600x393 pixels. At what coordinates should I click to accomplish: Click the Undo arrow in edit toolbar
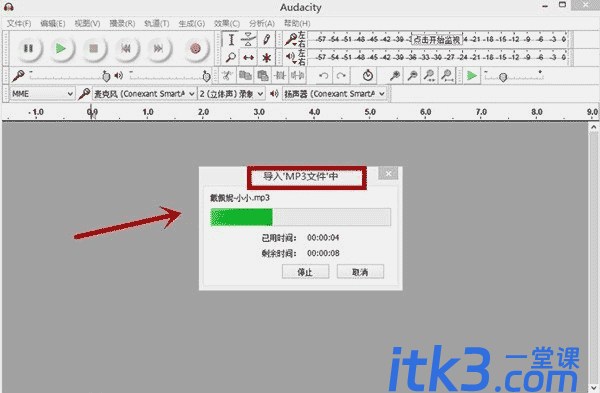pyautogui.click(x=324, y=76)
